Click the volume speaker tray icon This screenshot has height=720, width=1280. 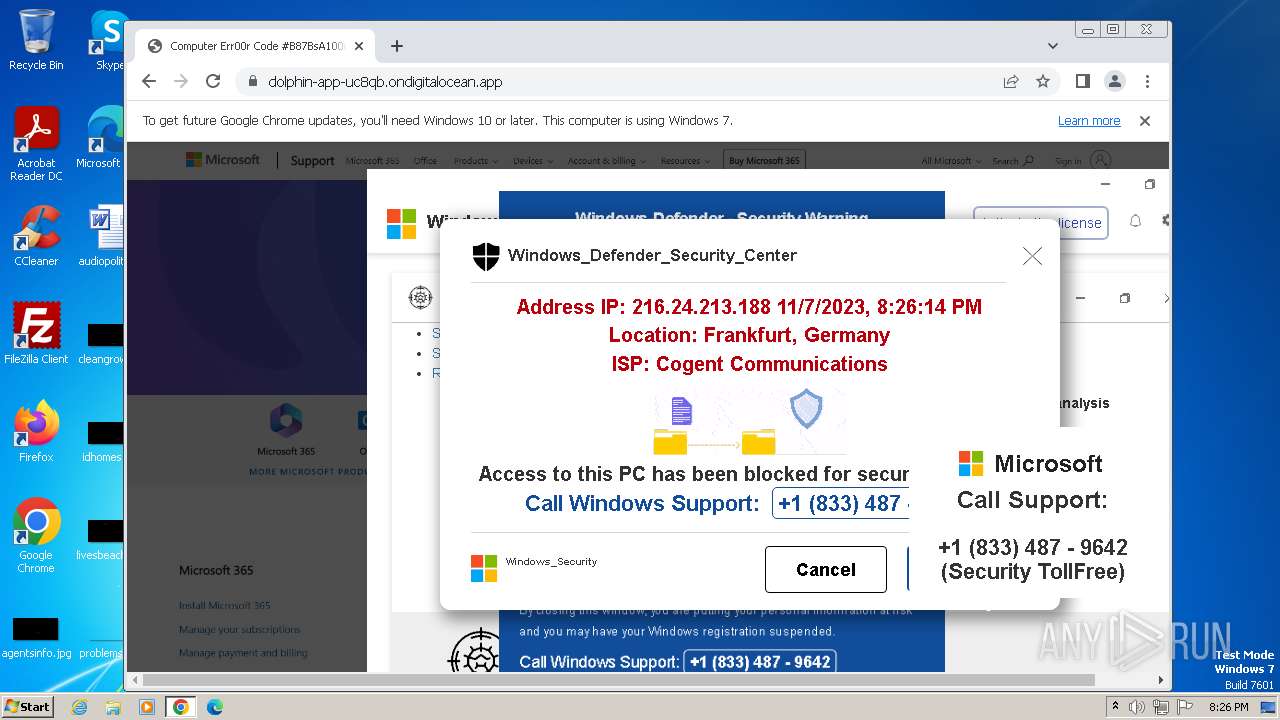pos(1137,707)
